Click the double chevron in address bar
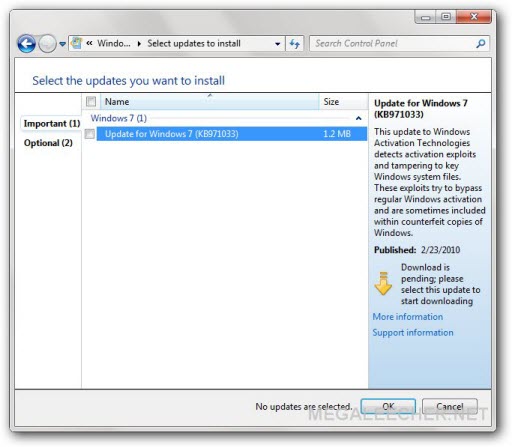The width and height of the screenshot is (512, 447). pyautogui.click(x=89, y=43)
